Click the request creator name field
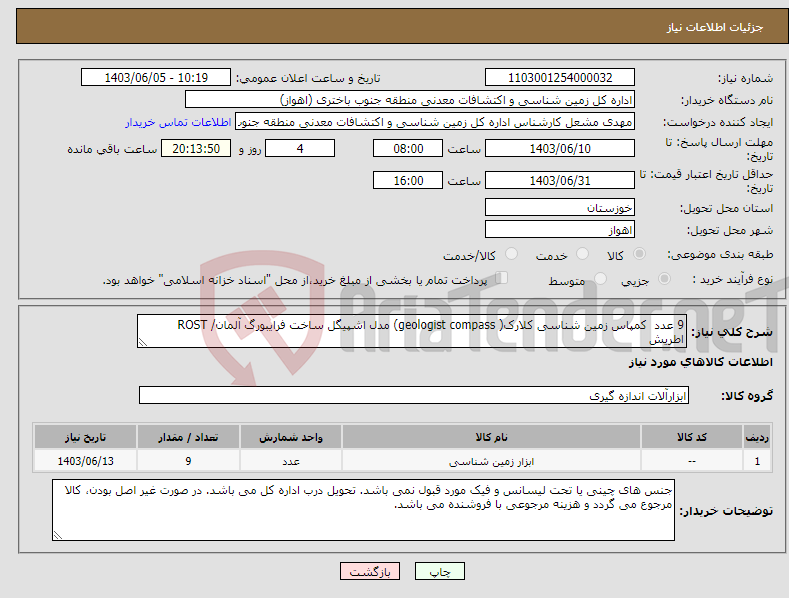789x598 pixels. click(x=435, y=122)
